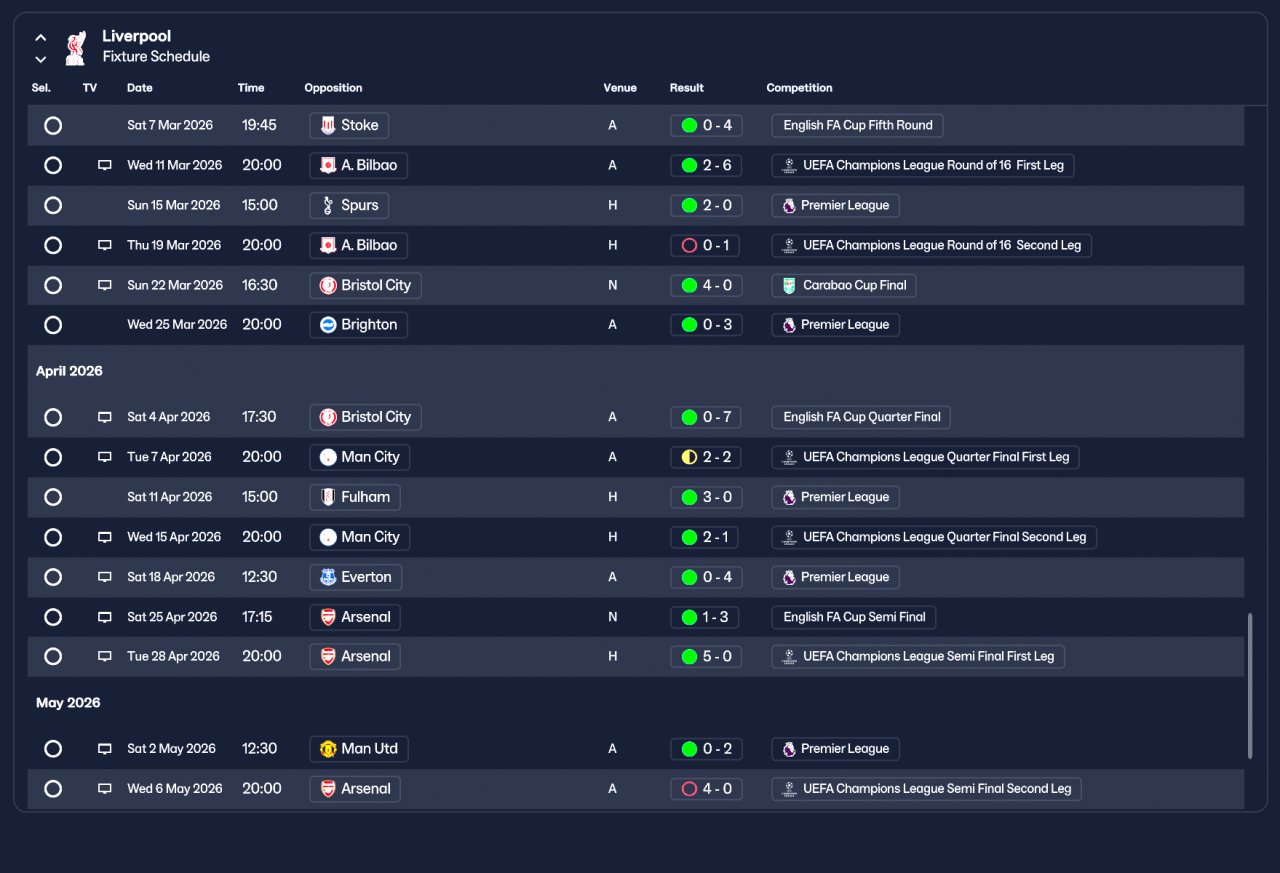Click the Everton club badge

pos(328,577)
